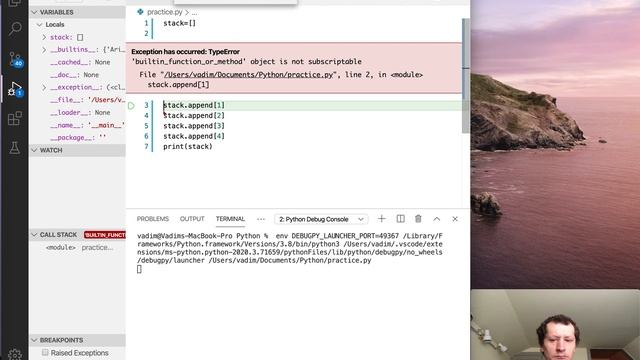The width and height of the screenshot is (640, 360).
Task: Collapse the BREAKPOINTS section
Action: click(34, 340)
